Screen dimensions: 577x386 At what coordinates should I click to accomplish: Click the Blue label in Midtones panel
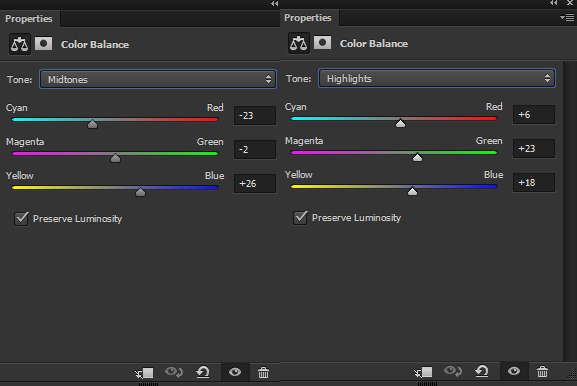pos(214,176)
